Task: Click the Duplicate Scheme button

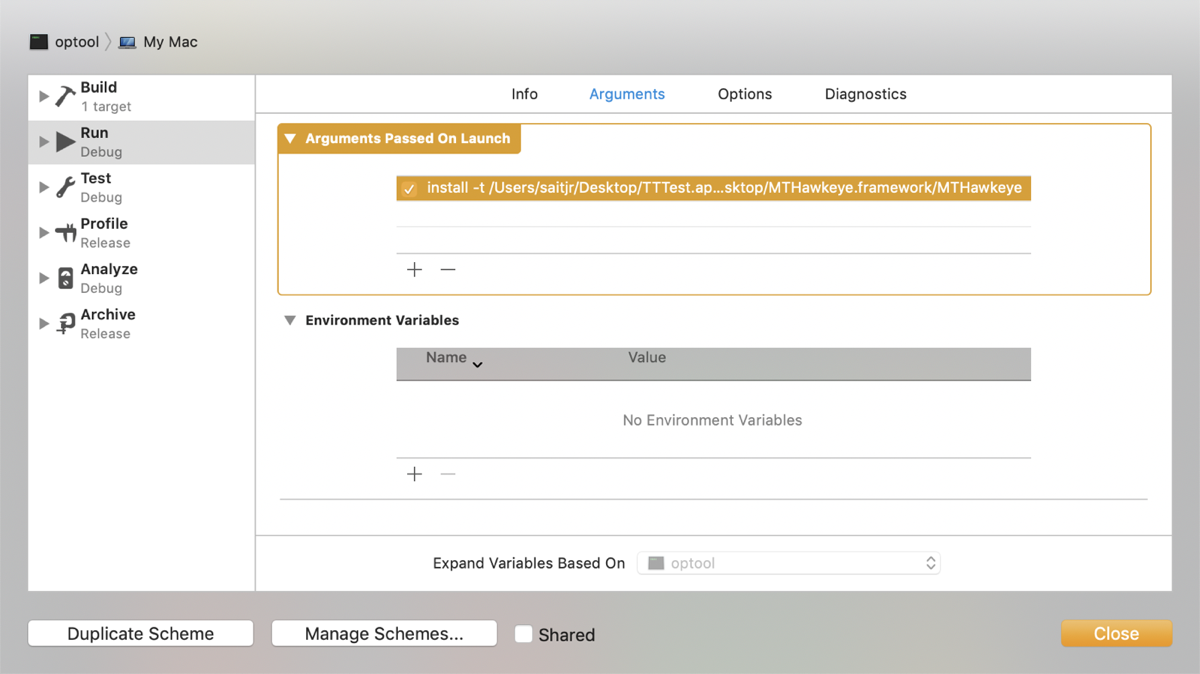Action: pyautogui.click(x=141, y=634)
